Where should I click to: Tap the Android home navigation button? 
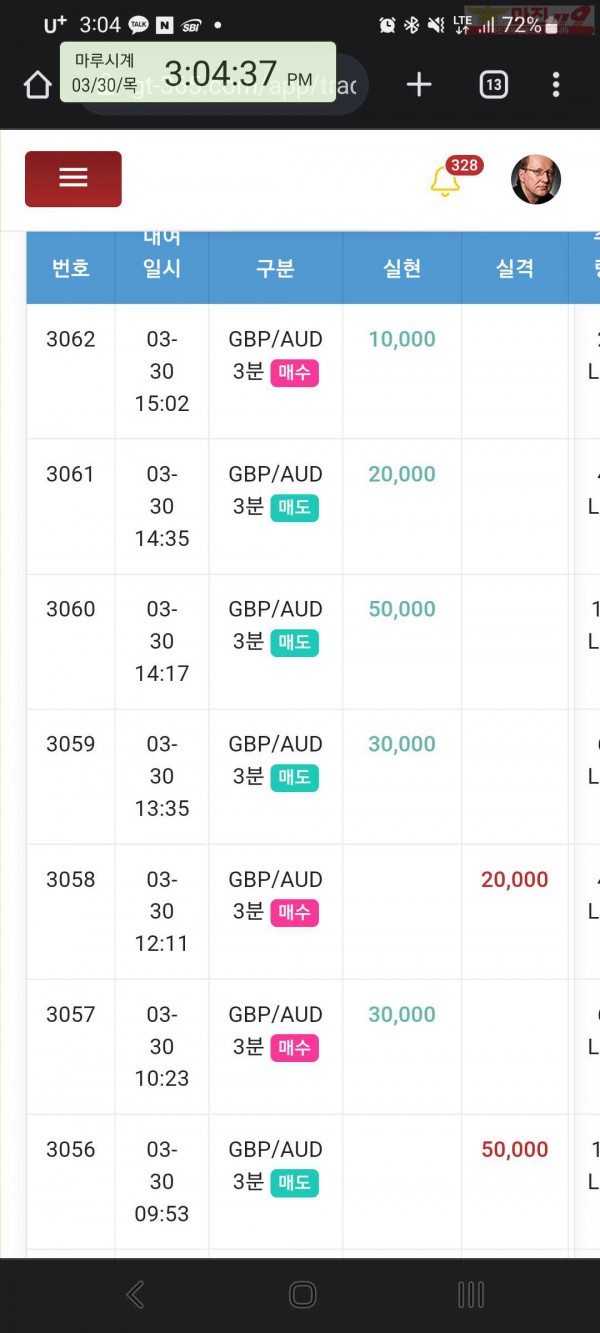(x=302, y=1295)
